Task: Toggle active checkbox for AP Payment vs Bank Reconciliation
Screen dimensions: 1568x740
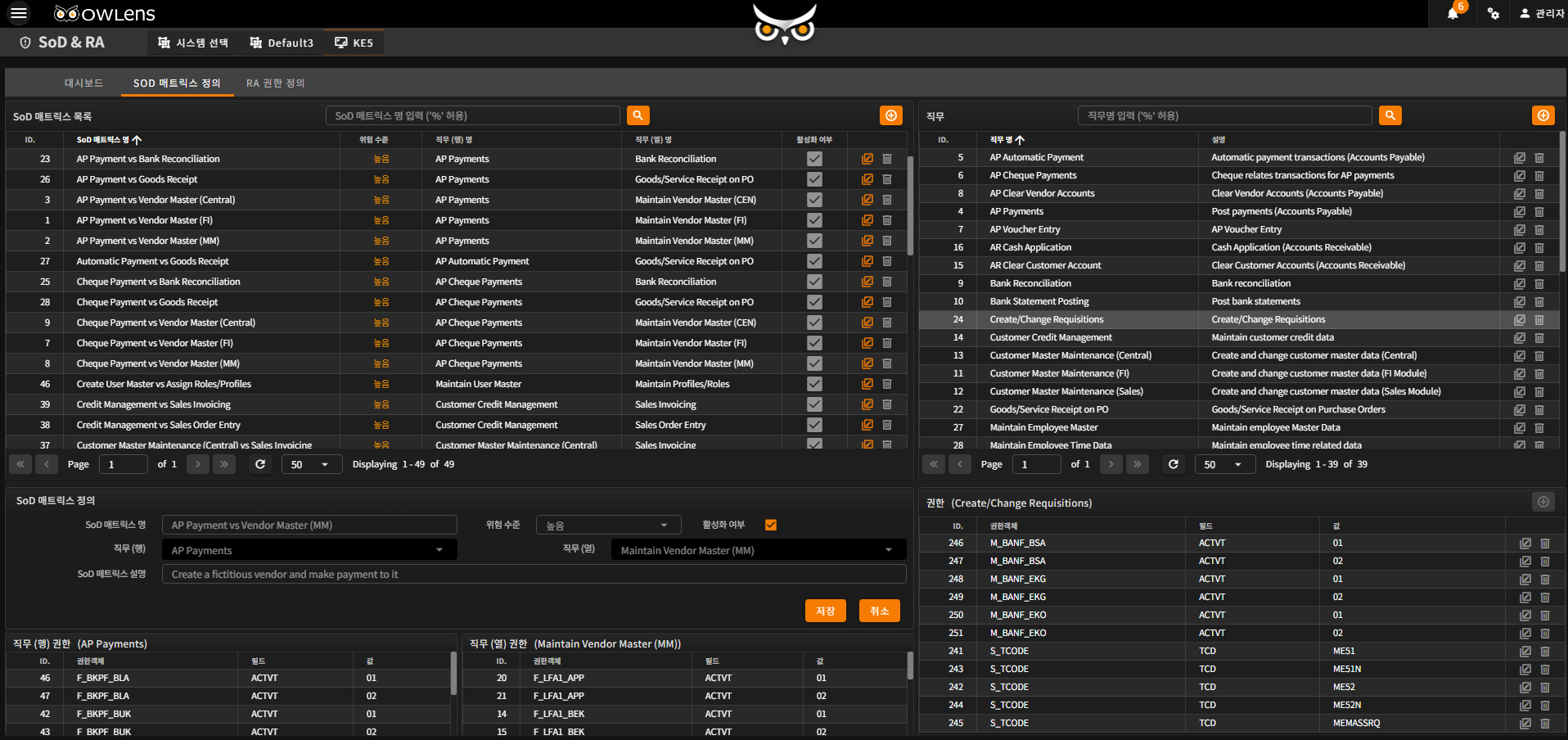Action: [814, 159]
